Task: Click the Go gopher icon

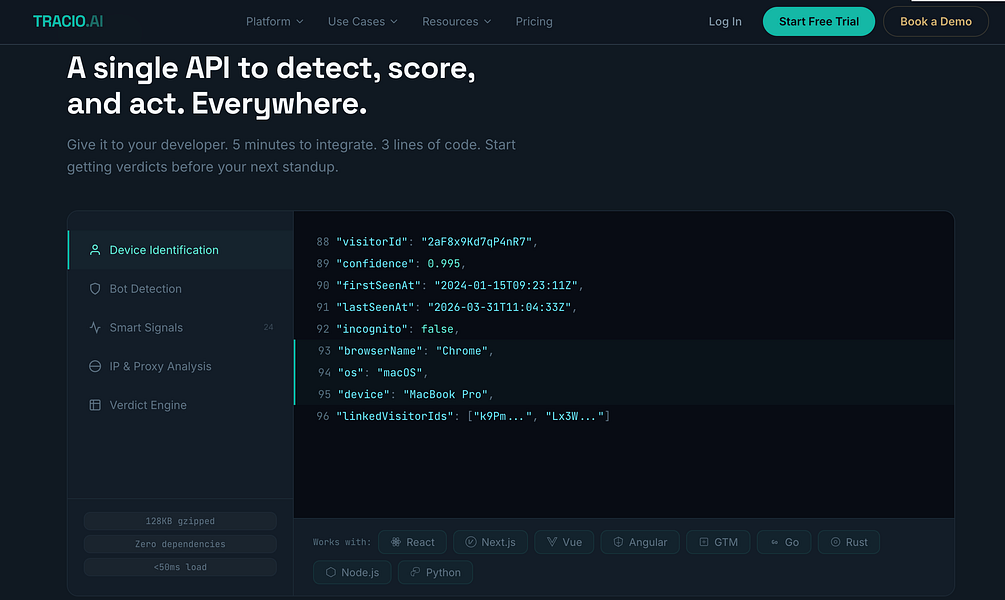Action: (x=774, y=542)
